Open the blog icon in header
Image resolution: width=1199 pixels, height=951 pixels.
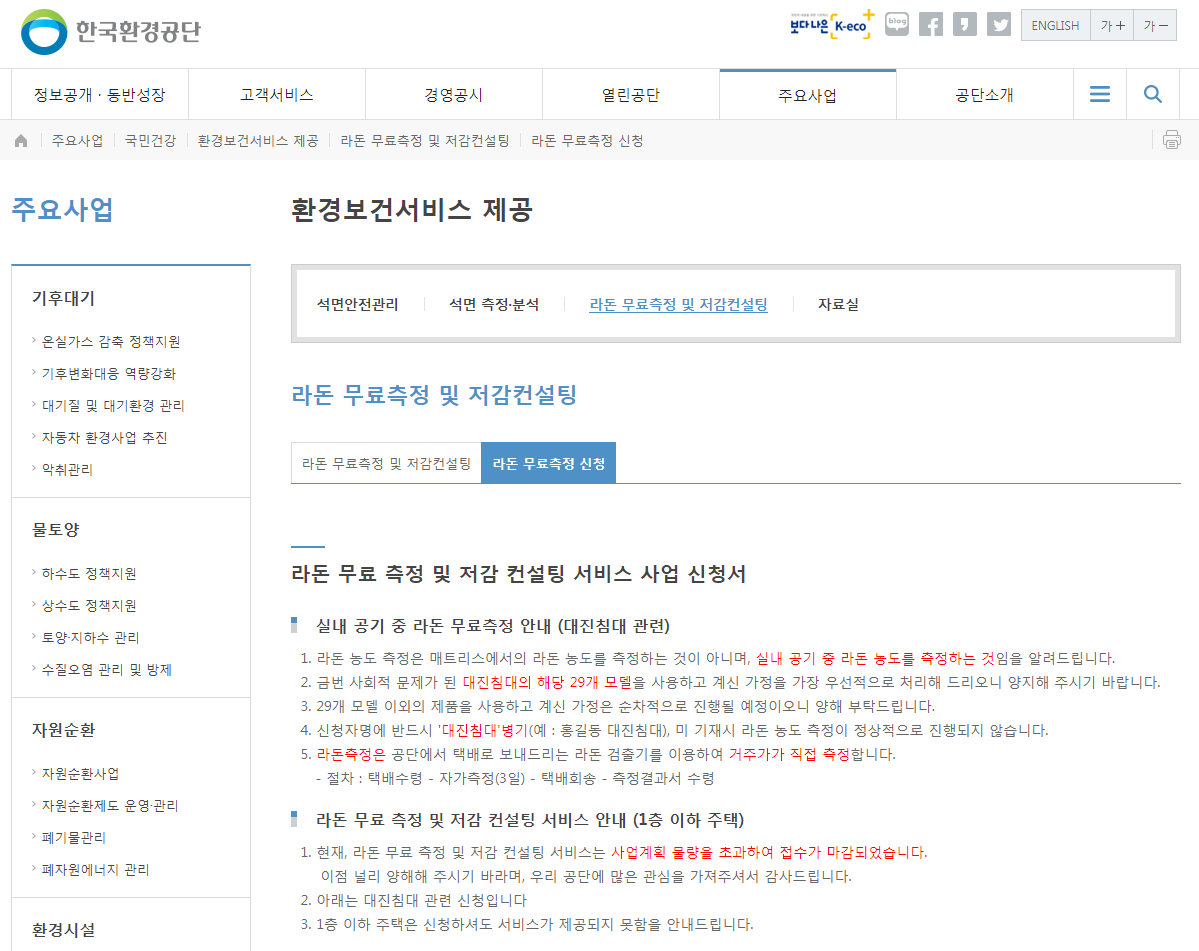897,24
